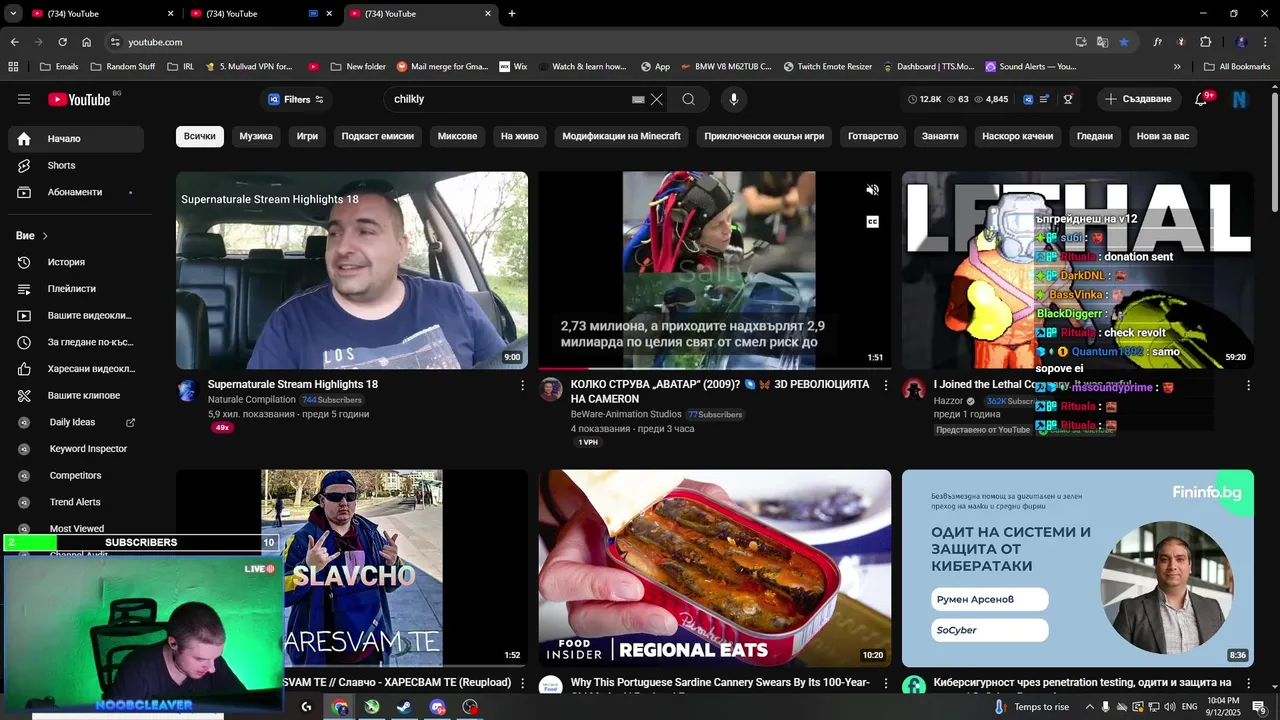Open Your clips (Вашите клипове) item
Viewport: 1280px width, 720px height.
click(76, 395)
